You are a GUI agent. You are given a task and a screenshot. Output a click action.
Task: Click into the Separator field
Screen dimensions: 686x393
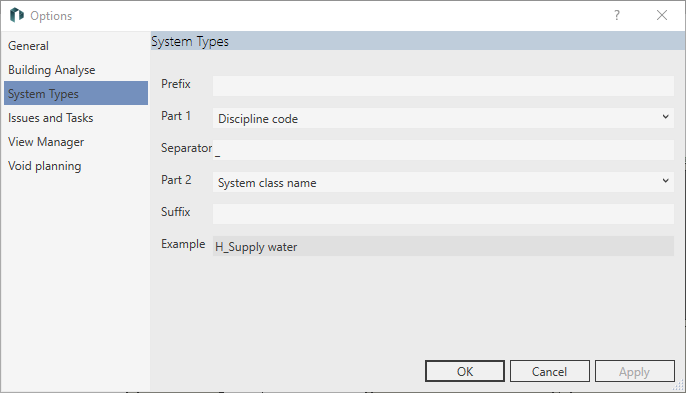pyautogui.click(x=443, y=150)
